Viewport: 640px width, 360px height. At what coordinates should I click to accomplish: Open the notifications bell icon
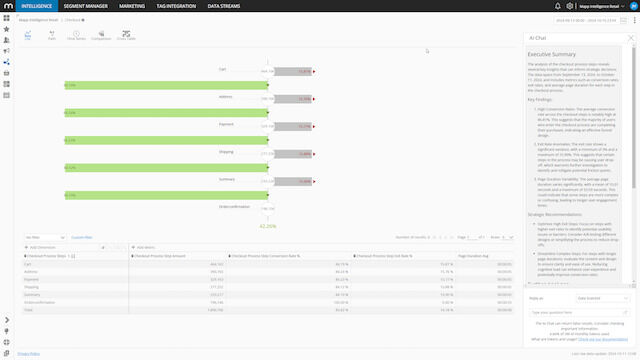pyautogui.click(x=558, y=6)
